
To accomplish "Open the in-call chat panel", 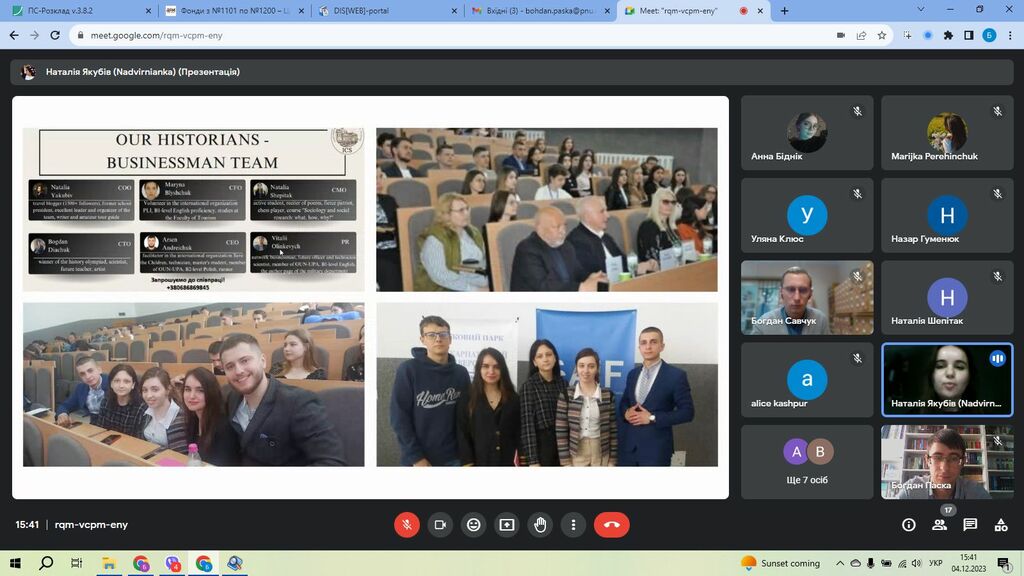I will [970, 525].
